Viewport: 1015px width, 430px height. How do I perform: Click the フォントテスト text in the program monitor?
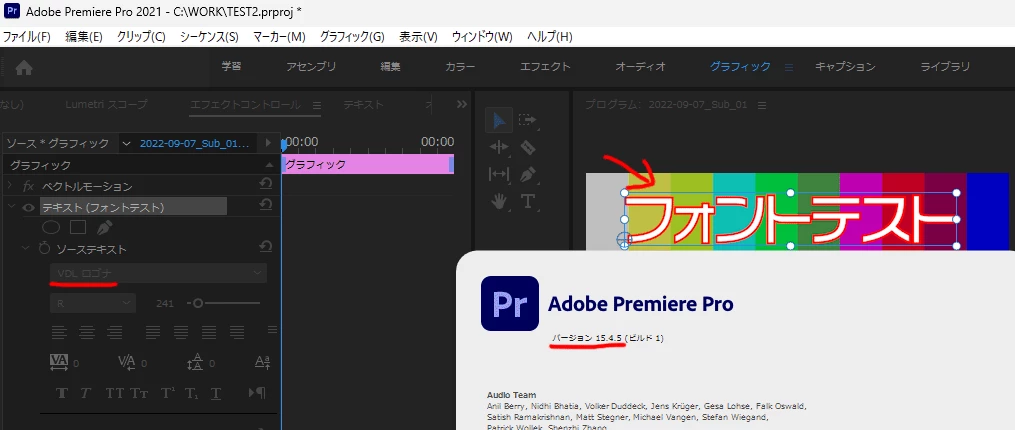click(x=790, y=220)
